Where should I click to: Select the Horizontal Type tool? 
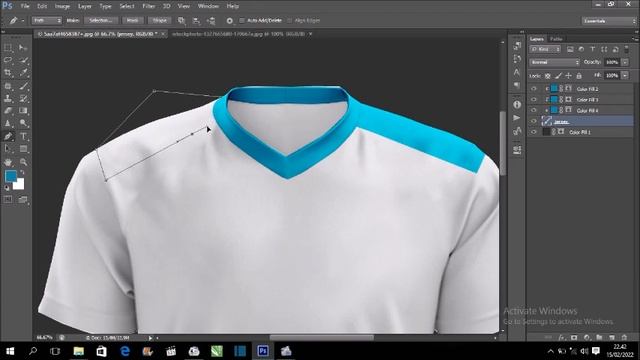click(x=23, y=136)
